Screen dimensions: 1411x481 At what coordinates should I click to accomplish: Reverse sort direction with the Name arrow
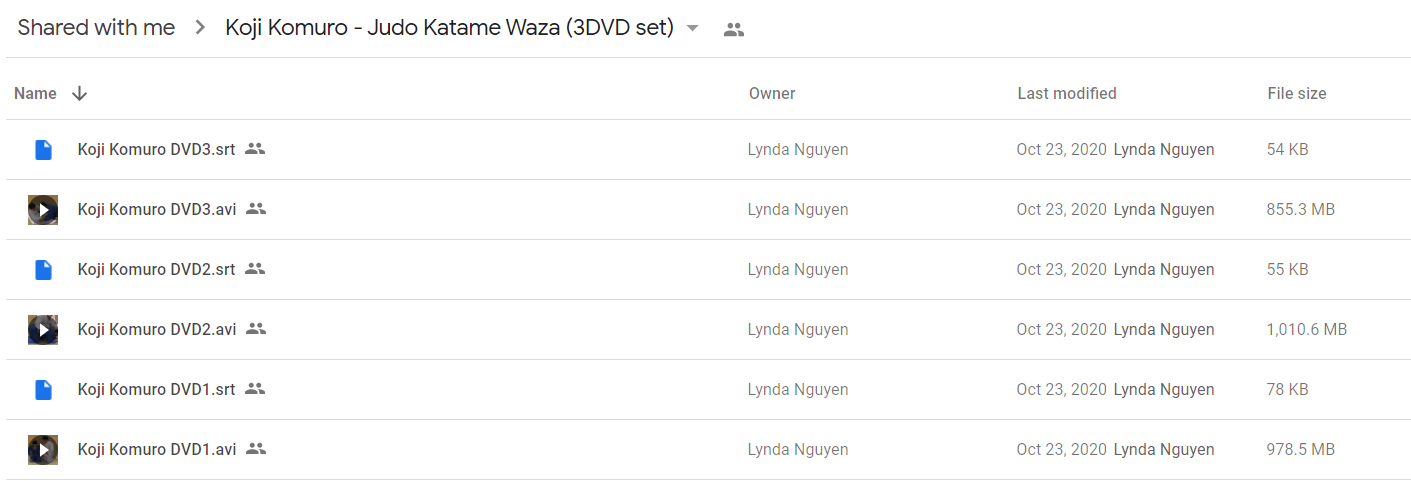(80, 93)
